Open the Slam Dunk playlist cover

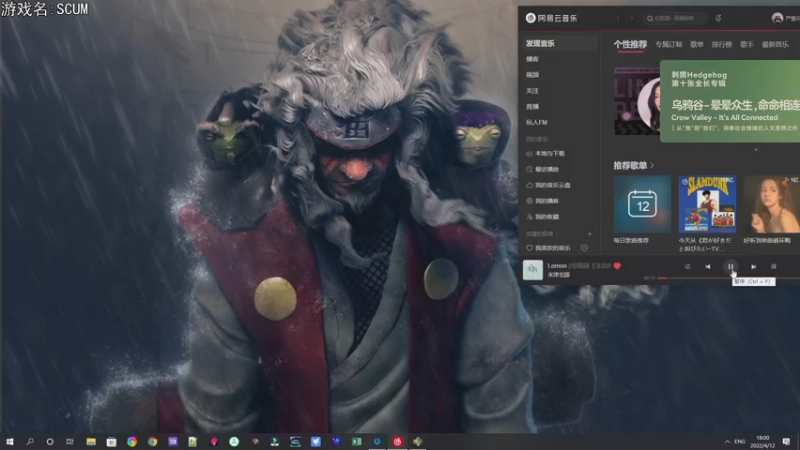[707, 204]
